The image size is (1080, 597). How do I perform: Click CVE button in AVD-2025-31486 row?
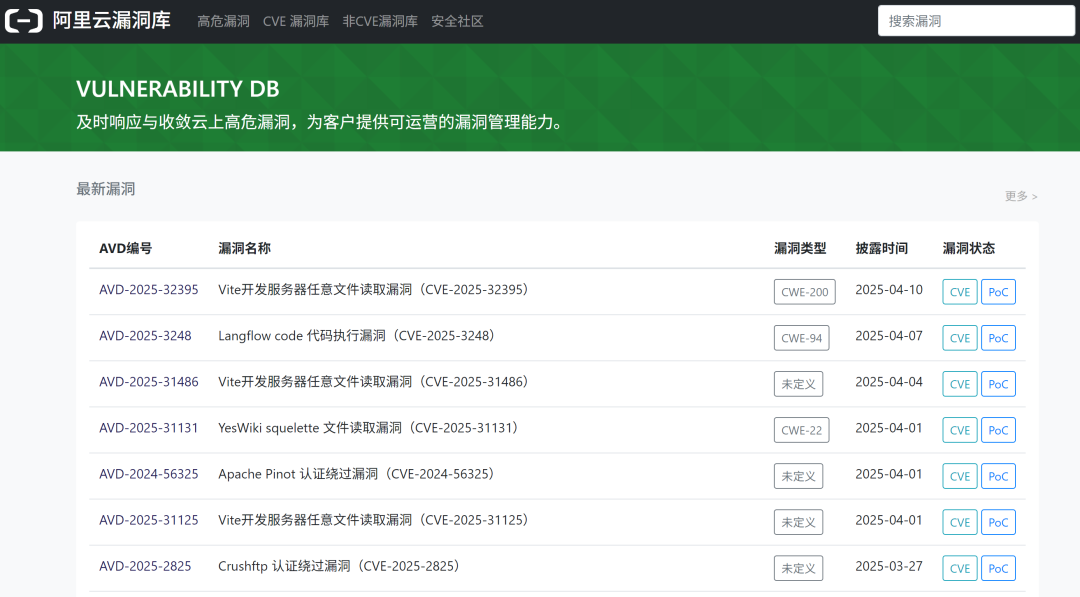959,384
